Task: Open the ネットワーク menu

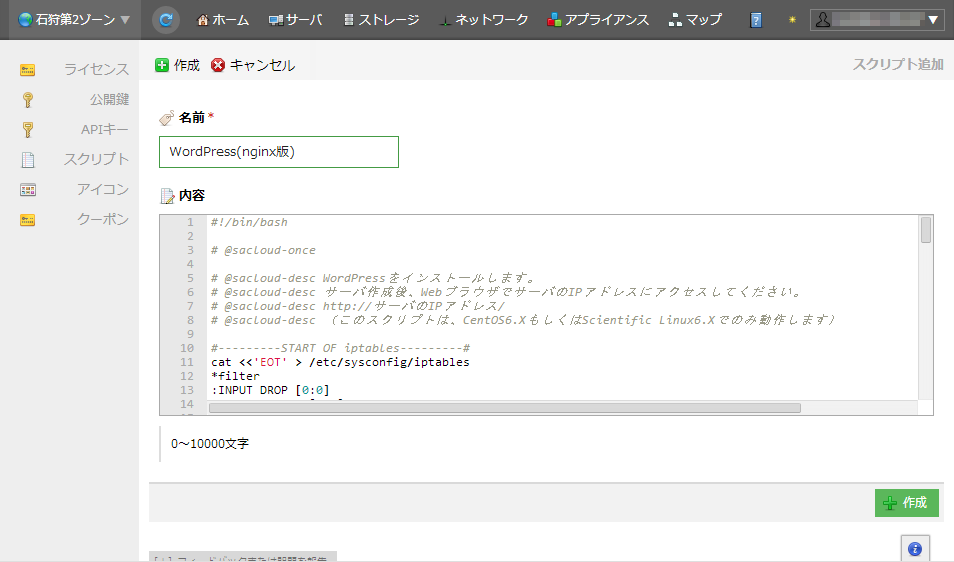Action: (483, 20)
